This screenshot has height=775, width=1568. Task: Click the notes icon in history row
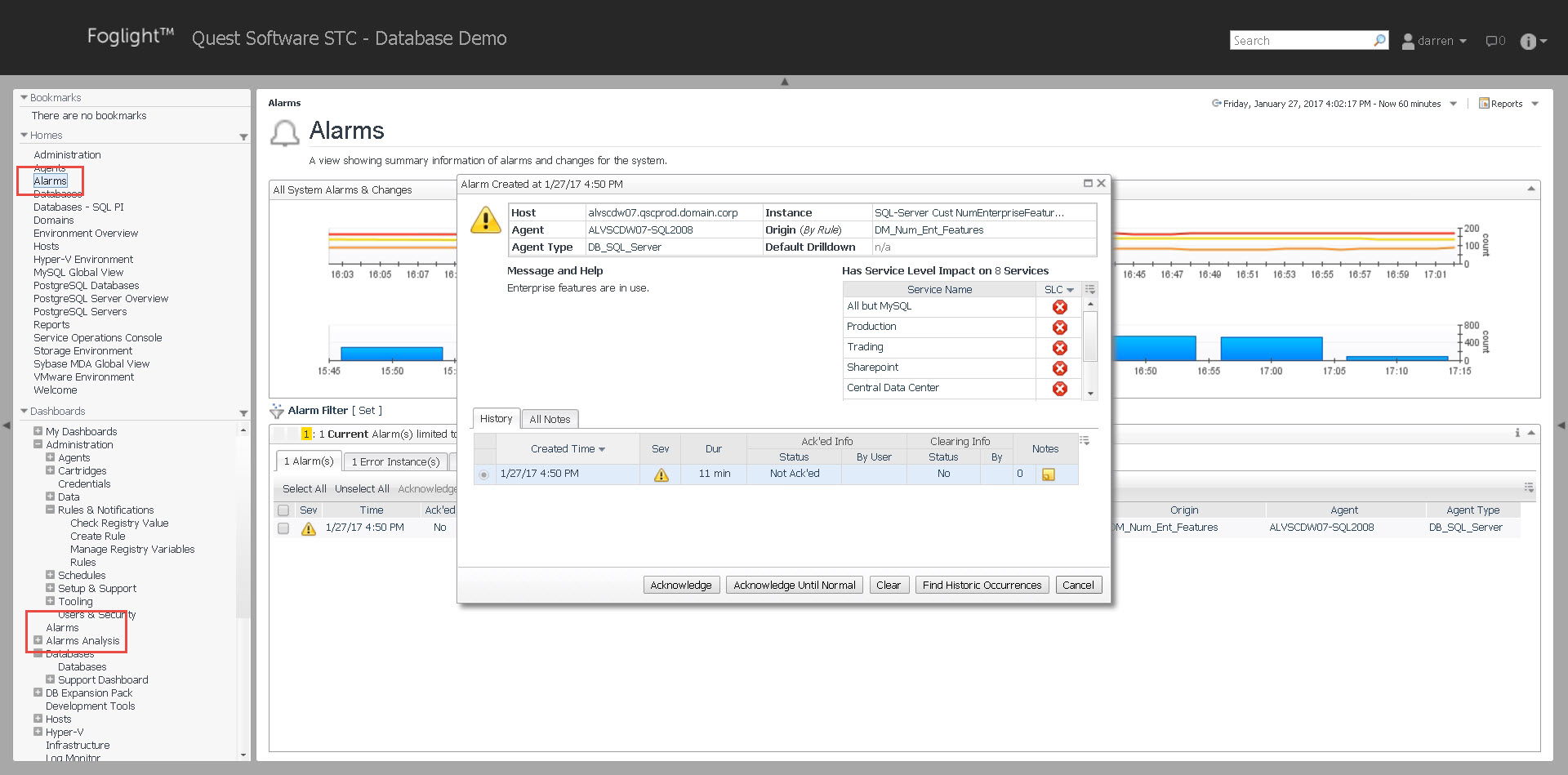click(x=1049, y=474)
